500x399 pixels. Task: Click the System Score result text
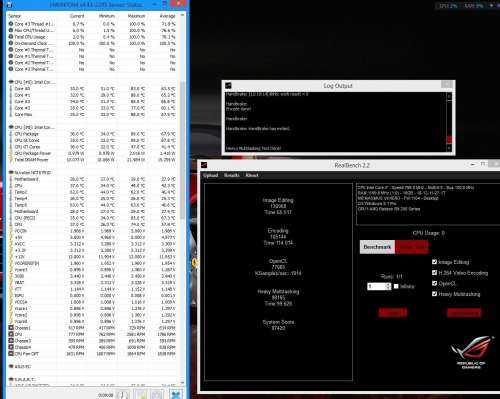click(278, 325)
